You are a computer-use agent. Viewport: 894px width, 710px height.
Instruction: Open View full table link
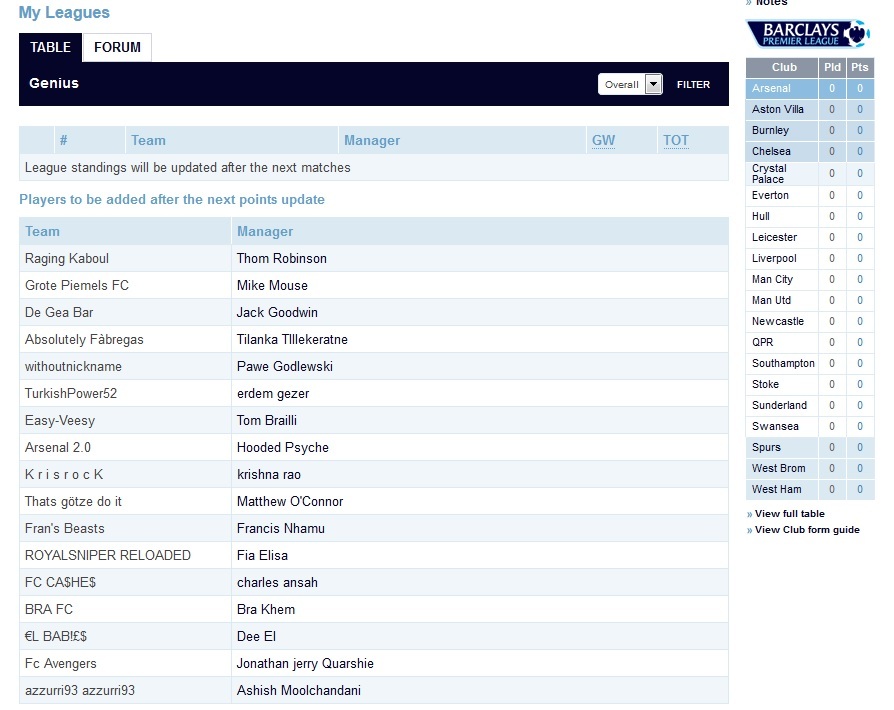tap(789, 514)
